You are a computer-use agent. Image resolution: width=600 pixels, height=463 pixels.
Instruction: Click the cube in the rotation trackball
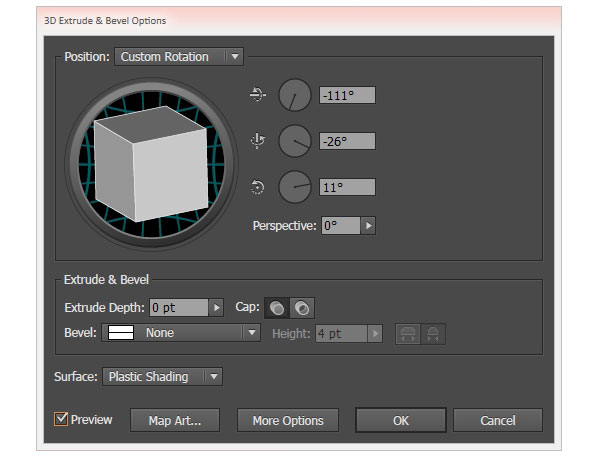coord(148,164)
